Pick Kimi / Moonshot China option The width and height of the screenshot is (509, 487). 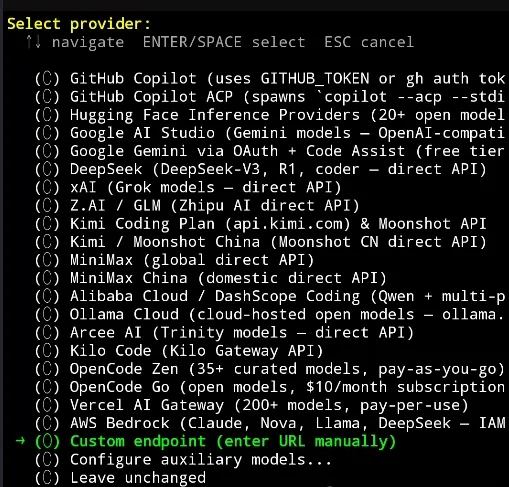261,242
